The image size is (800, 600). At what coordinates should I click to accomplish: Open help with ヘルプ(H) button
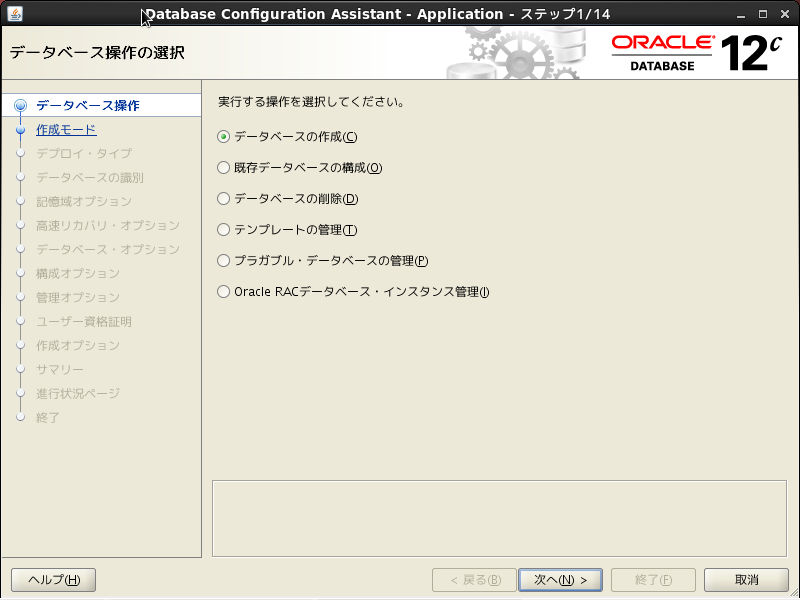click(x=54, y=580)
